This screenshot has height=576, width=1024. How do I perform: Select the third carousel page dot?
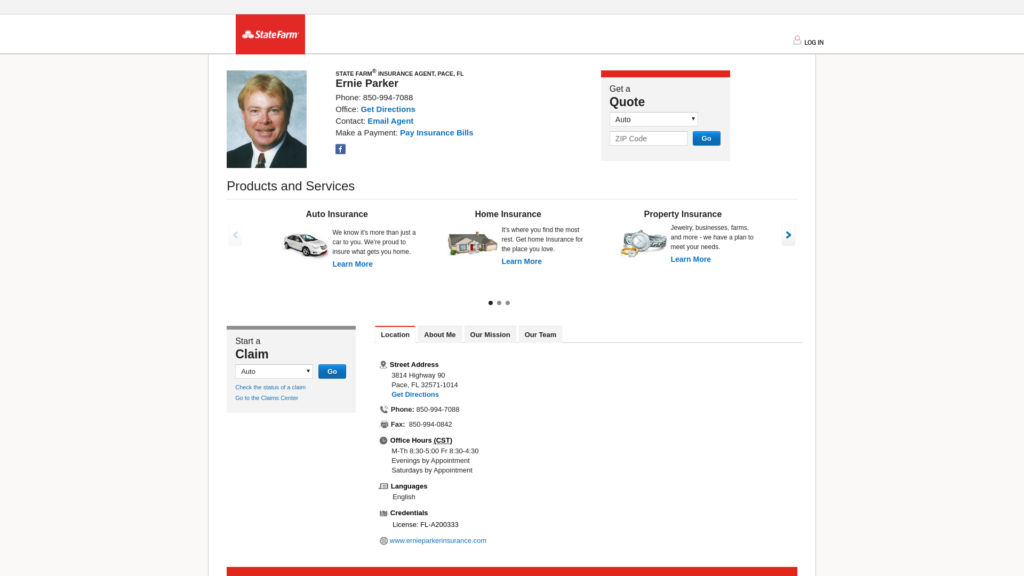[508, 302]
